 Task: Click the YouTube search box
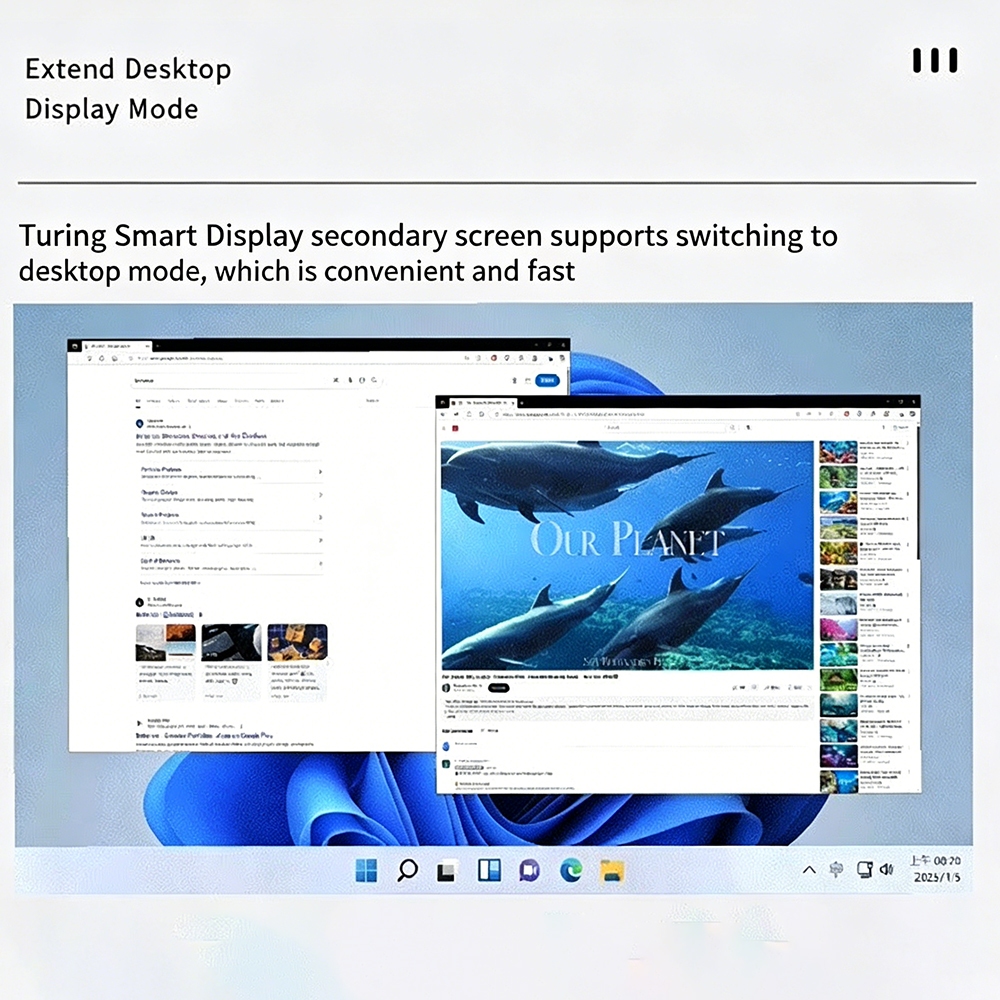click(663, 427)
